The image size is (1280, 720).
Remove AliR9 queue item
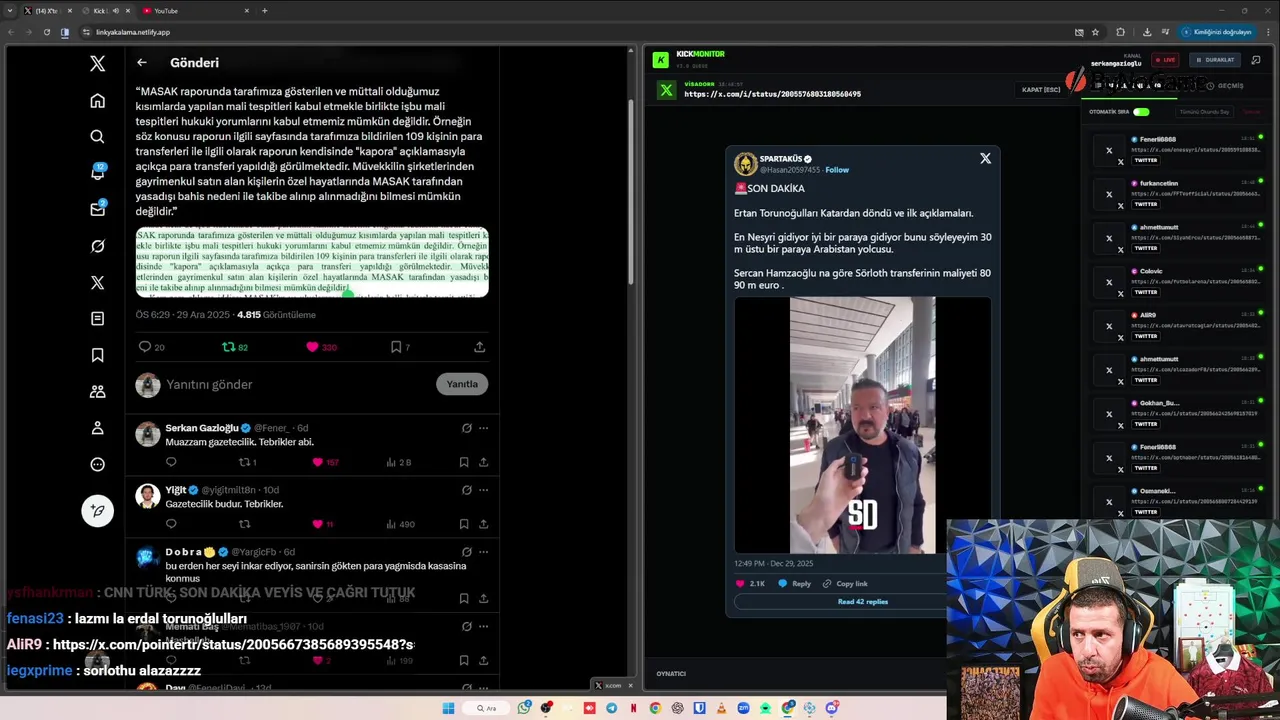click(1108, 326)
